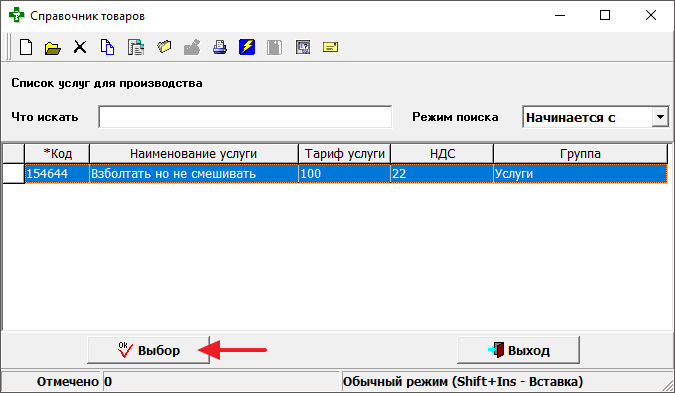This screenshot has width=675, height=393.
Task: Maximize the Справочник товаров window
Action: [x=605, y=15]
